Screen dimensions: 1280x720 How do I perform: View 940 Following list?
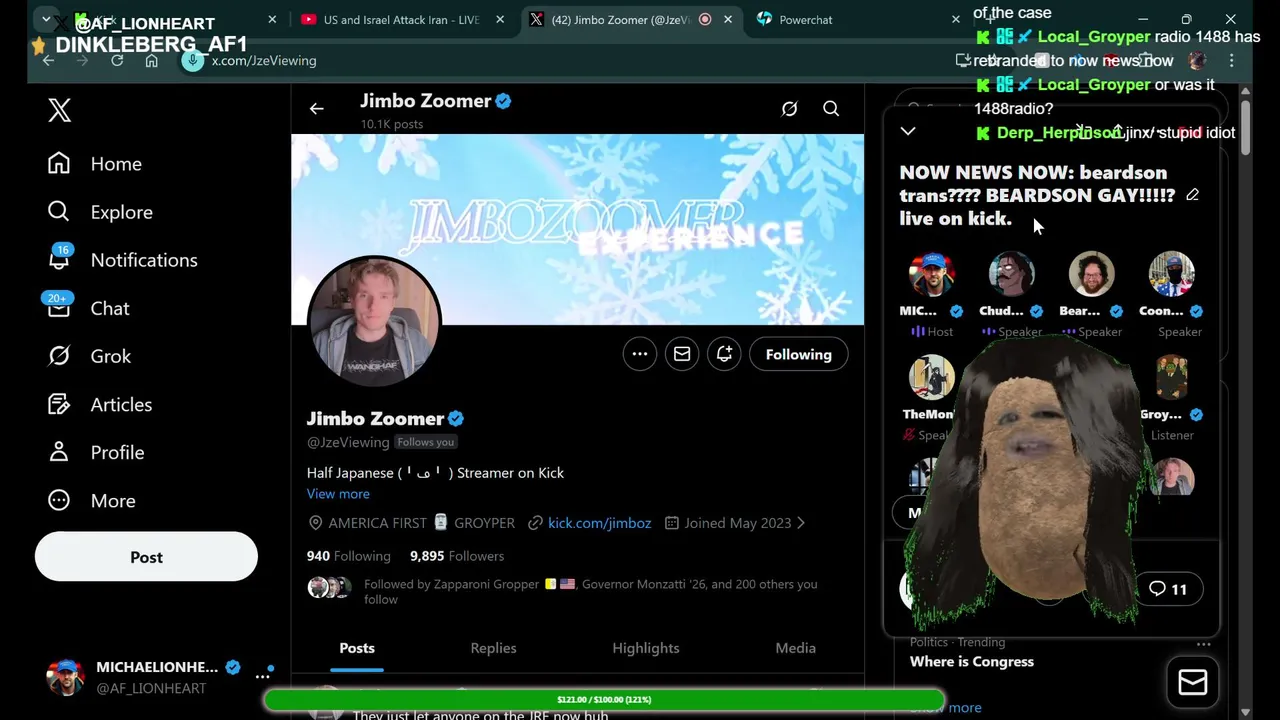click(x=348, y=556)
